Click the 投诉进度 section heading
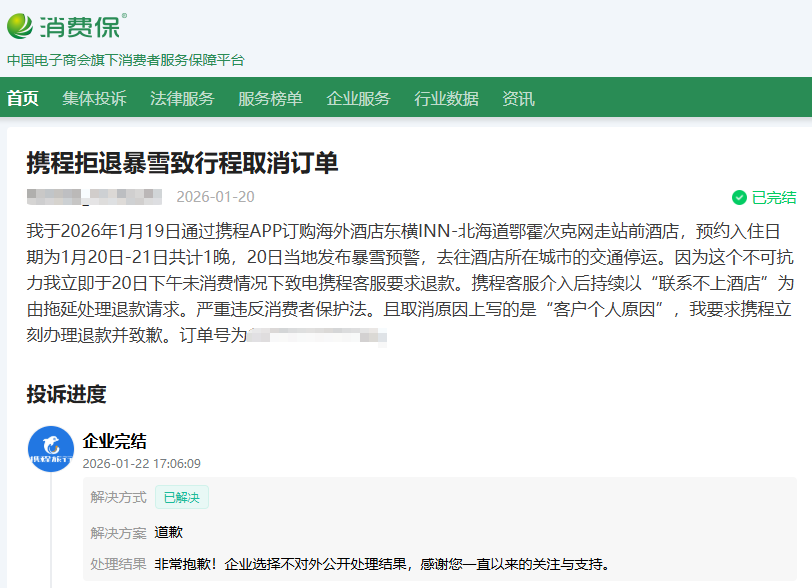This screenshot has height=588, width=812. pyautogui.click(x=66, y=394)
